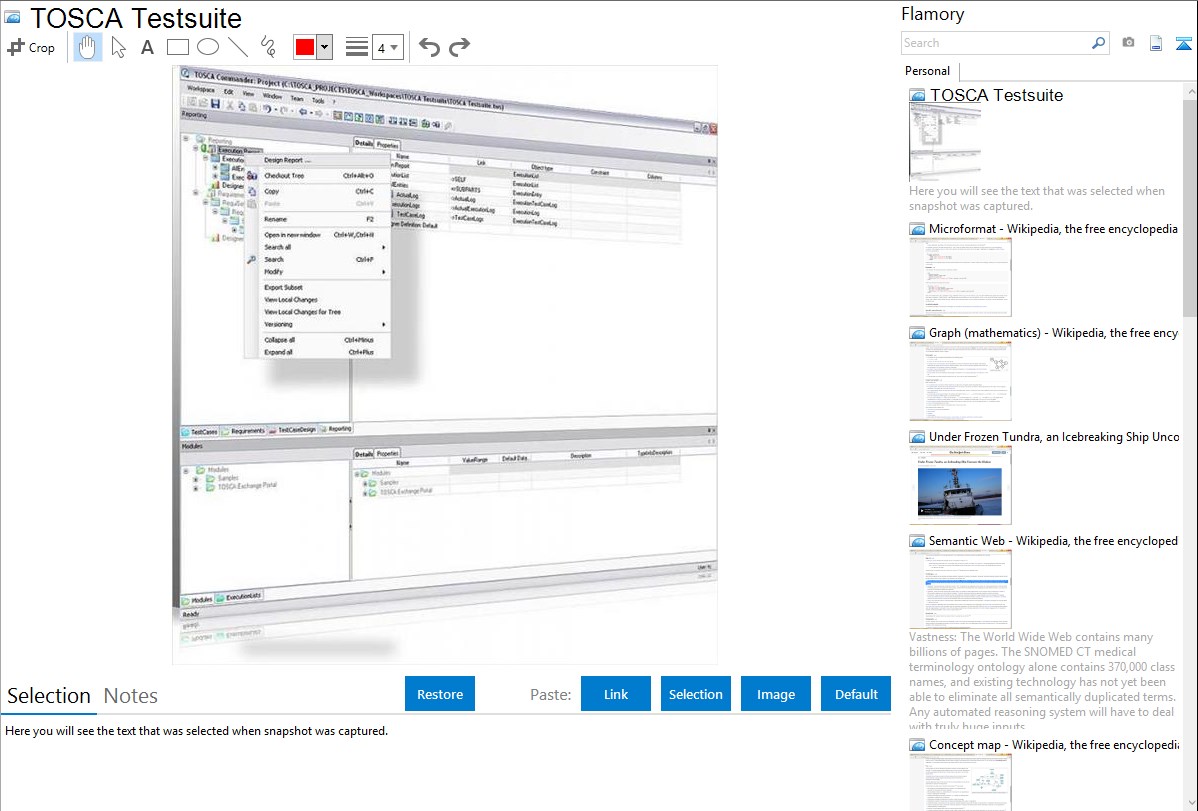Click the document page icon

pyautogui.click(x=1156, y=43)
